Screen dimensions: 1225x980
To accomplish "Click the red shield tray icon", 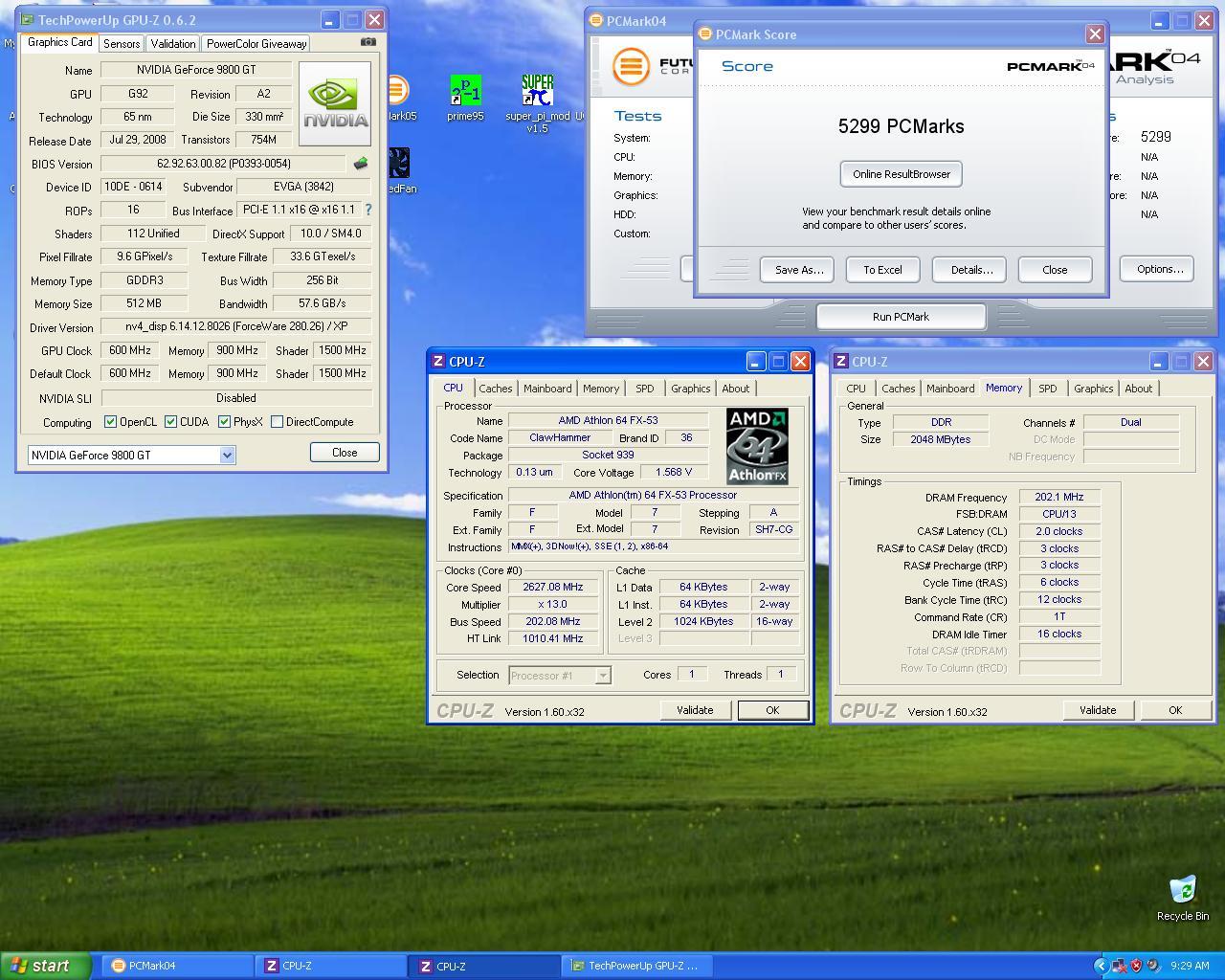I will tap(1136, 966).
